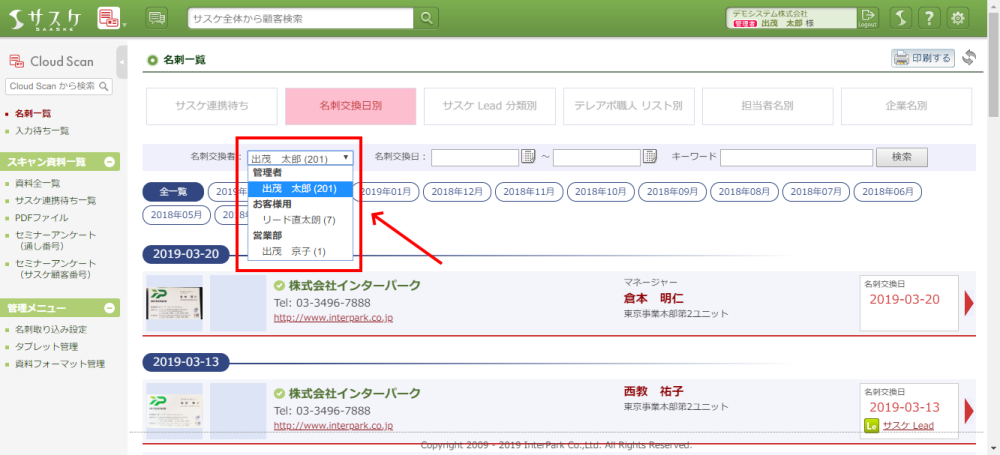Click the Logout icon

coord(867,18)
